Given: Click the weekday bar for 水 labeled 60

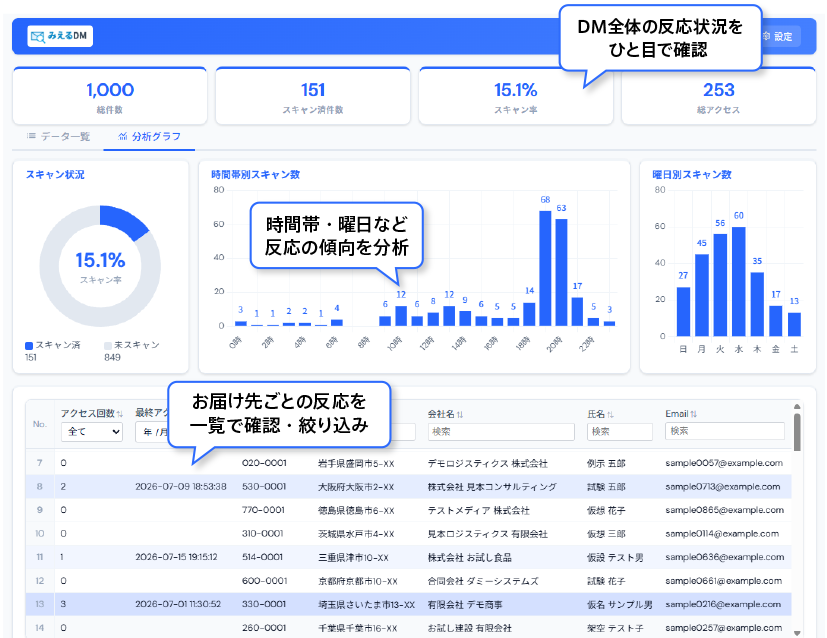Looking at the screenshot, I should point(739,282).
